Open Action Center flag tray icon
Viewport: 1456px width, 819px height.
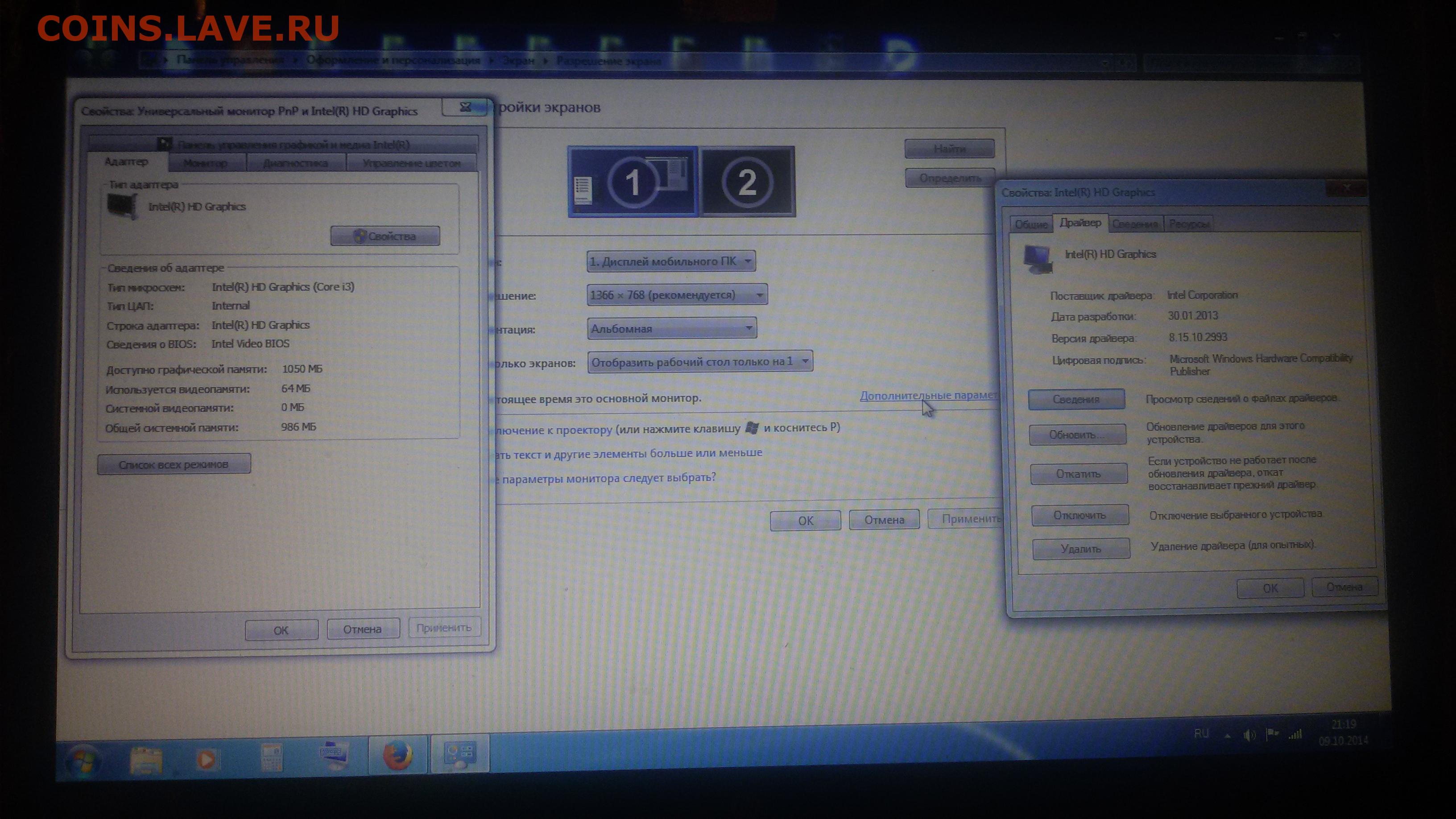1272,734
